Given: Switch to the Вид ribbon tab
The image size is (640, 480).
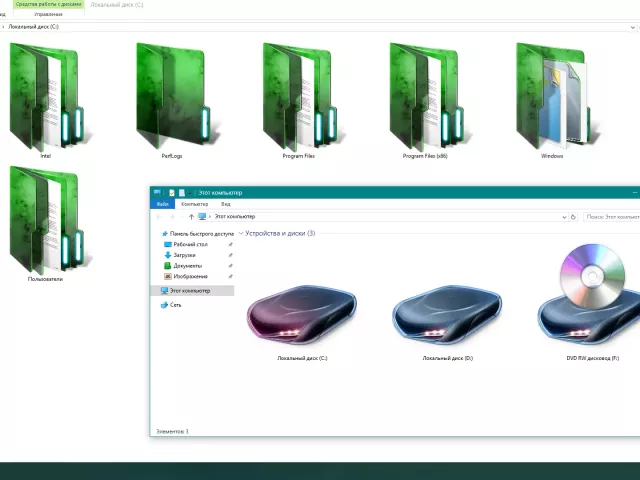Looking at the screenshot, I should click(226, 204).
